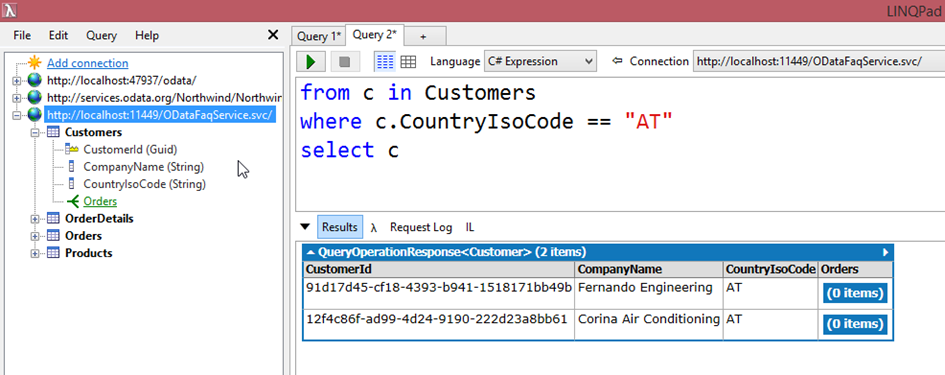
Task: Open the Help menu
Action: [147, 36]
